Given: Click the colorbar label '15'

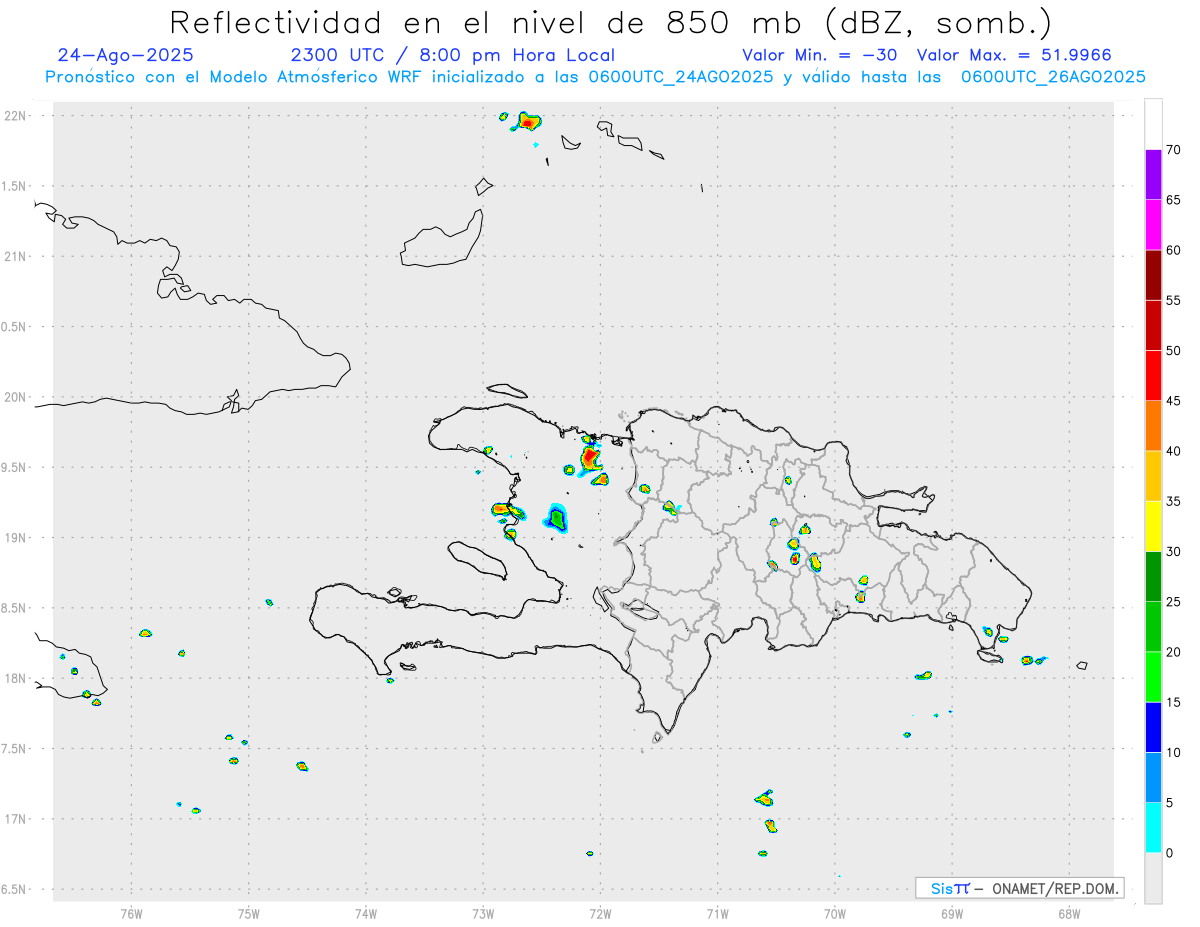Looking at the screenshot, I should point(1173,703).
